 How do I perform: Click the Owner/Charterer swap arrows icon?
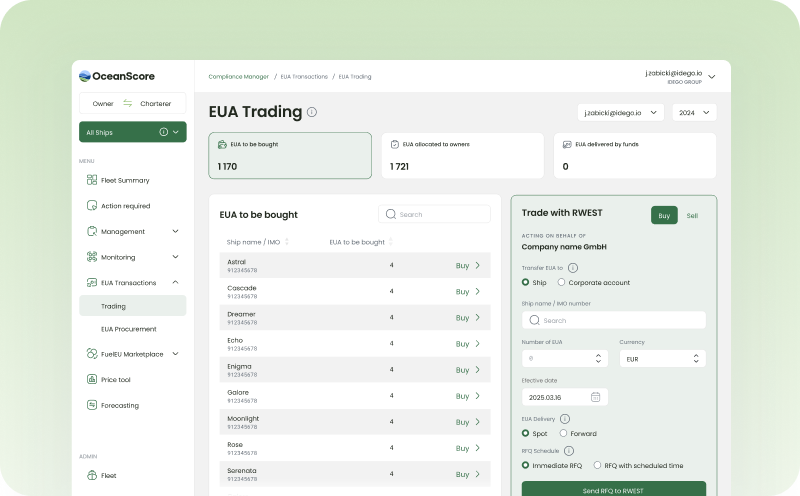point(128,104)
